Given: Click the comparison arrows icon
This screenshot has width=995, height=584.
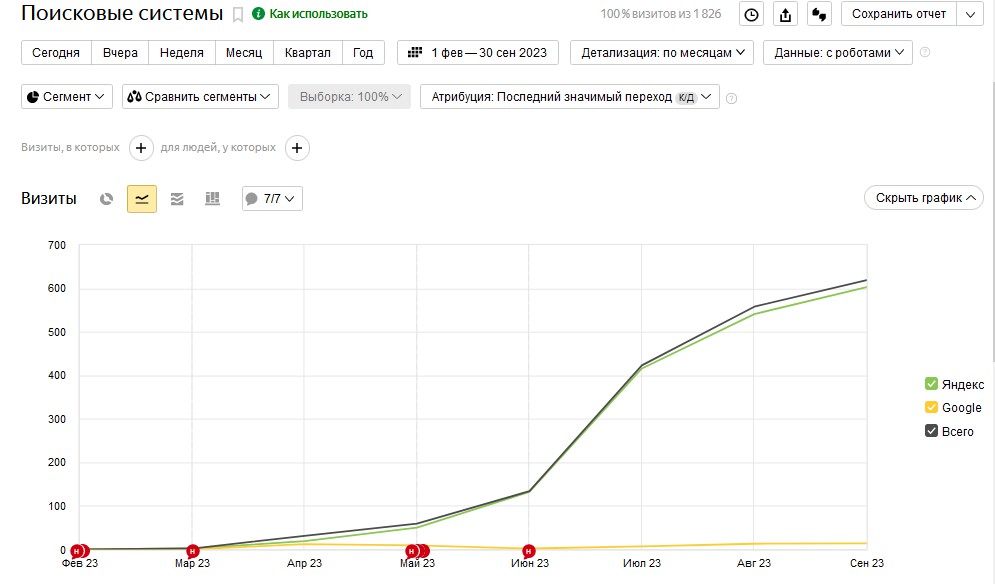Looking at the screenshot, I should [819, 14].
